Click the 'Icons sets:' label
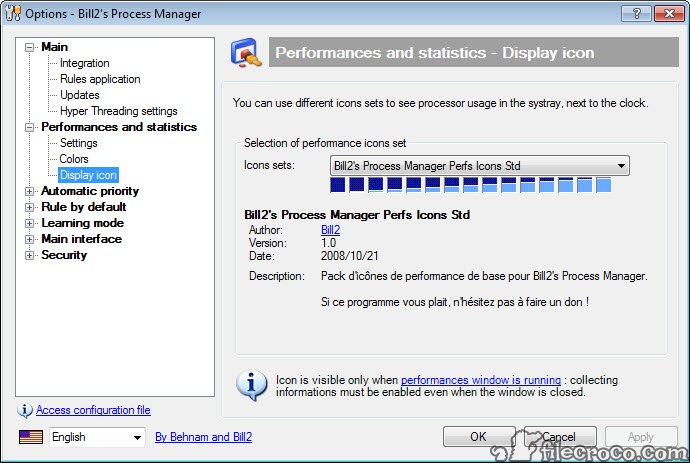690x463 pixels. pos(269,165)
